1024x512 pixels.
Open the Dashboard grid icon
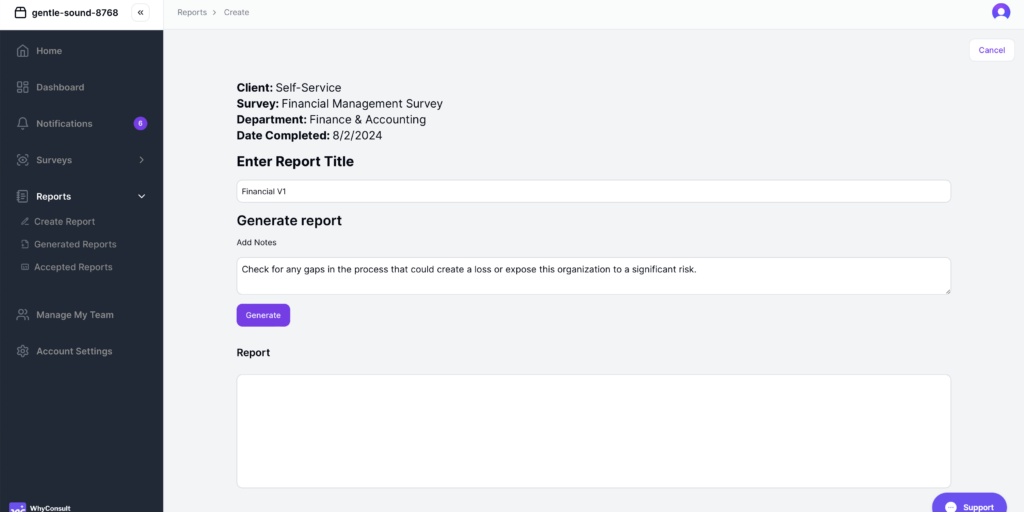coord(22,88)
